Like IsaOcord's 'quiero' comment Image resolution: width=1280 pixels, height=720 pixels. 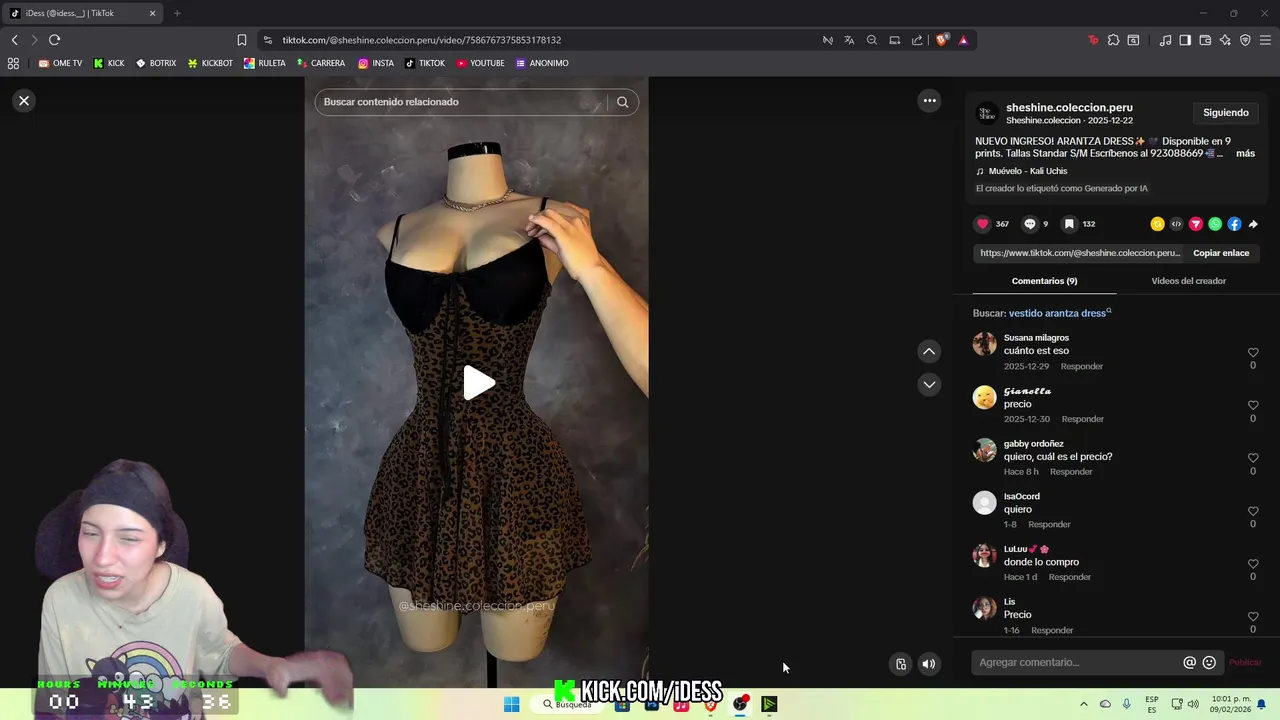click(x=1253, y=511)
